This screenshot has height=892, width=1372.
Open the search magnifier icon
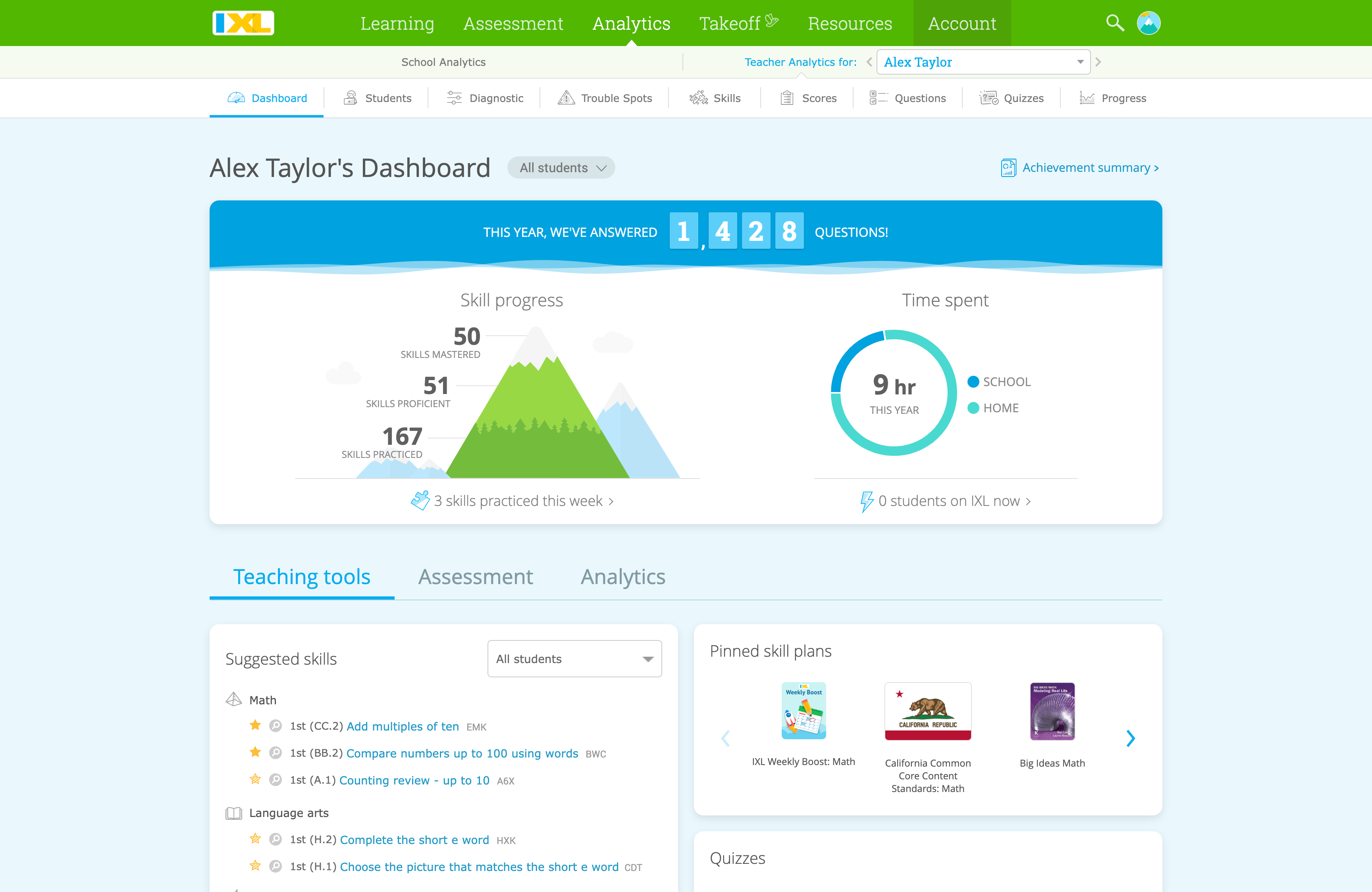click(1115, 23)
